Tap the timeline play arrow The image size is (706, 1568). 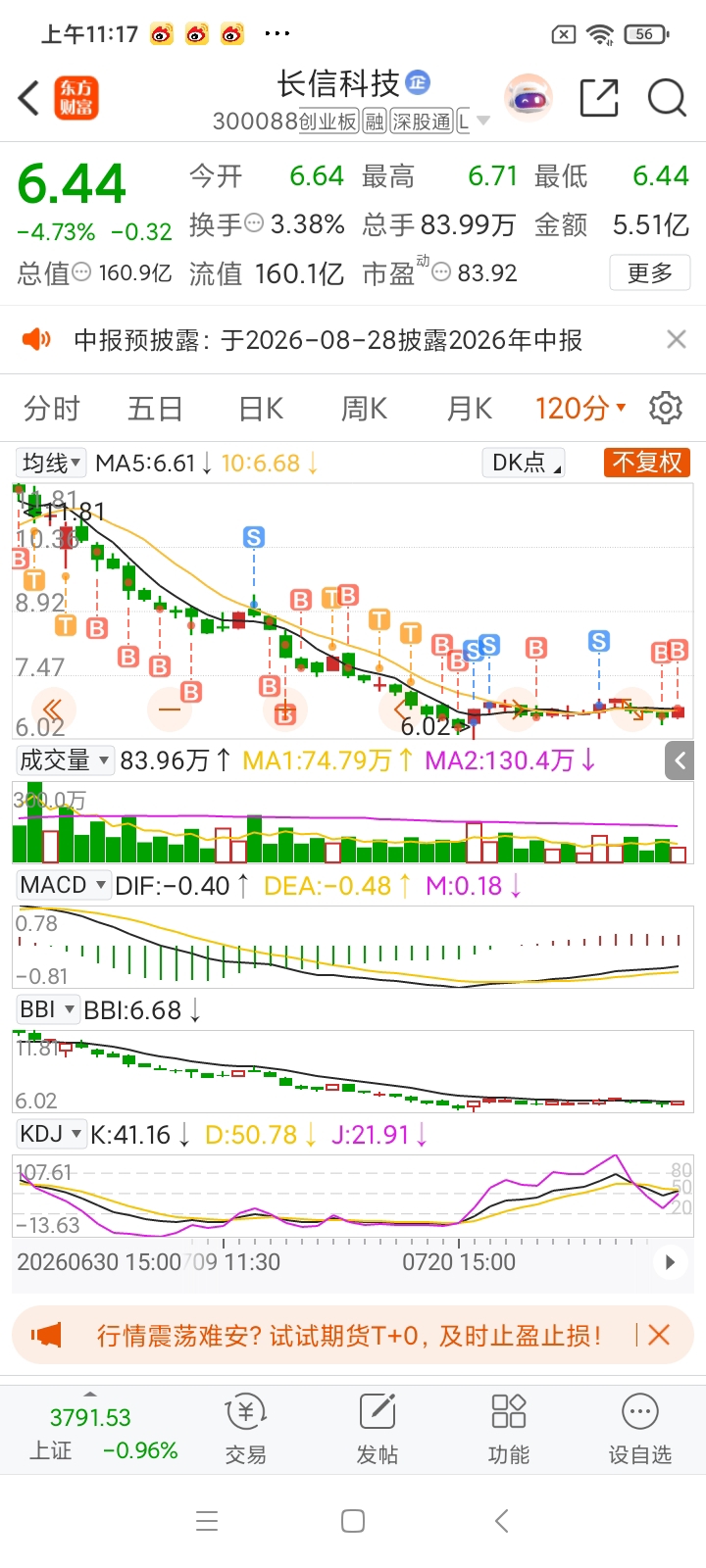click(671, 1262)
